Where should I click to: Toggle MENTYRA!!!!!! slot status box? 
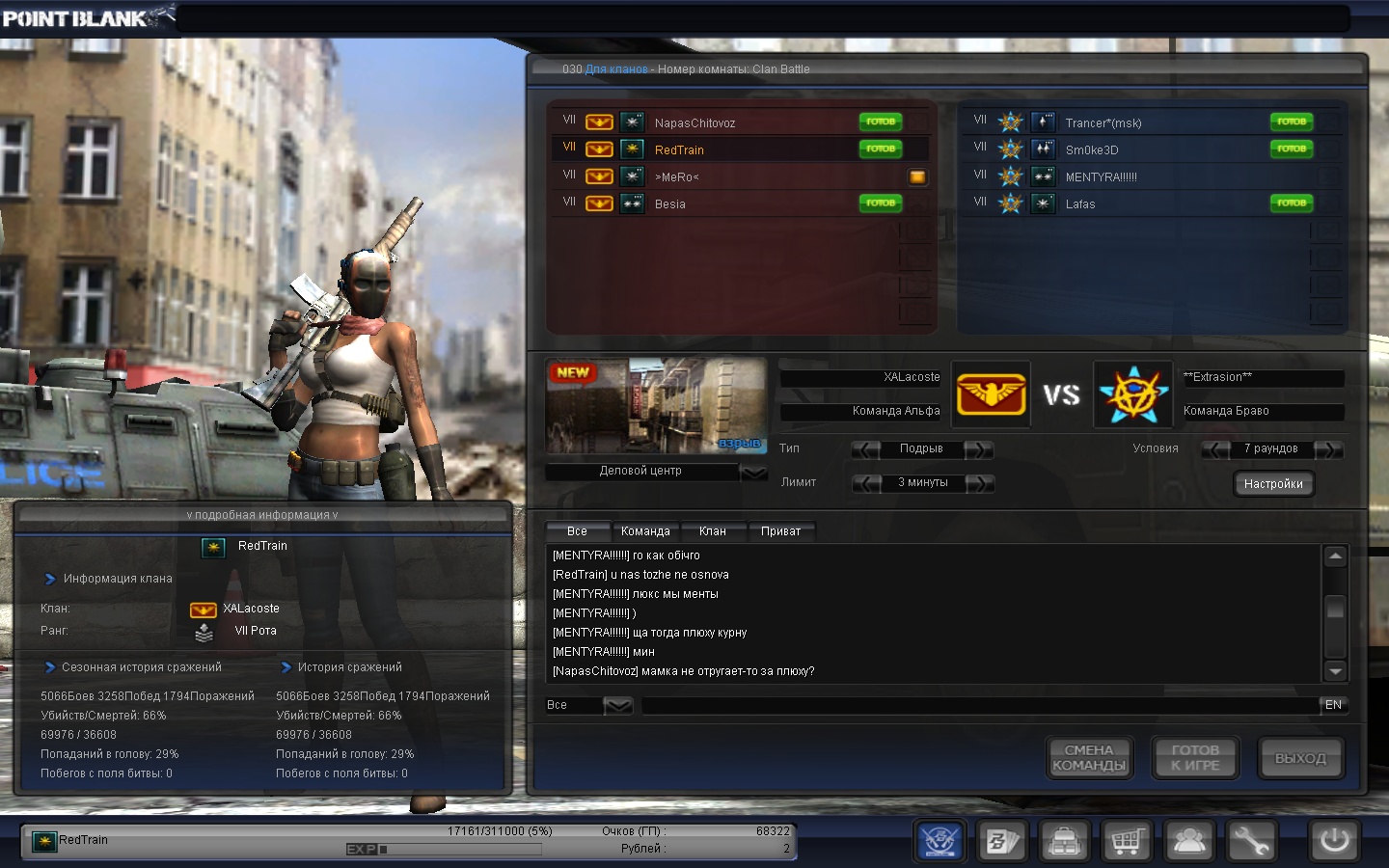point(1327,176)
